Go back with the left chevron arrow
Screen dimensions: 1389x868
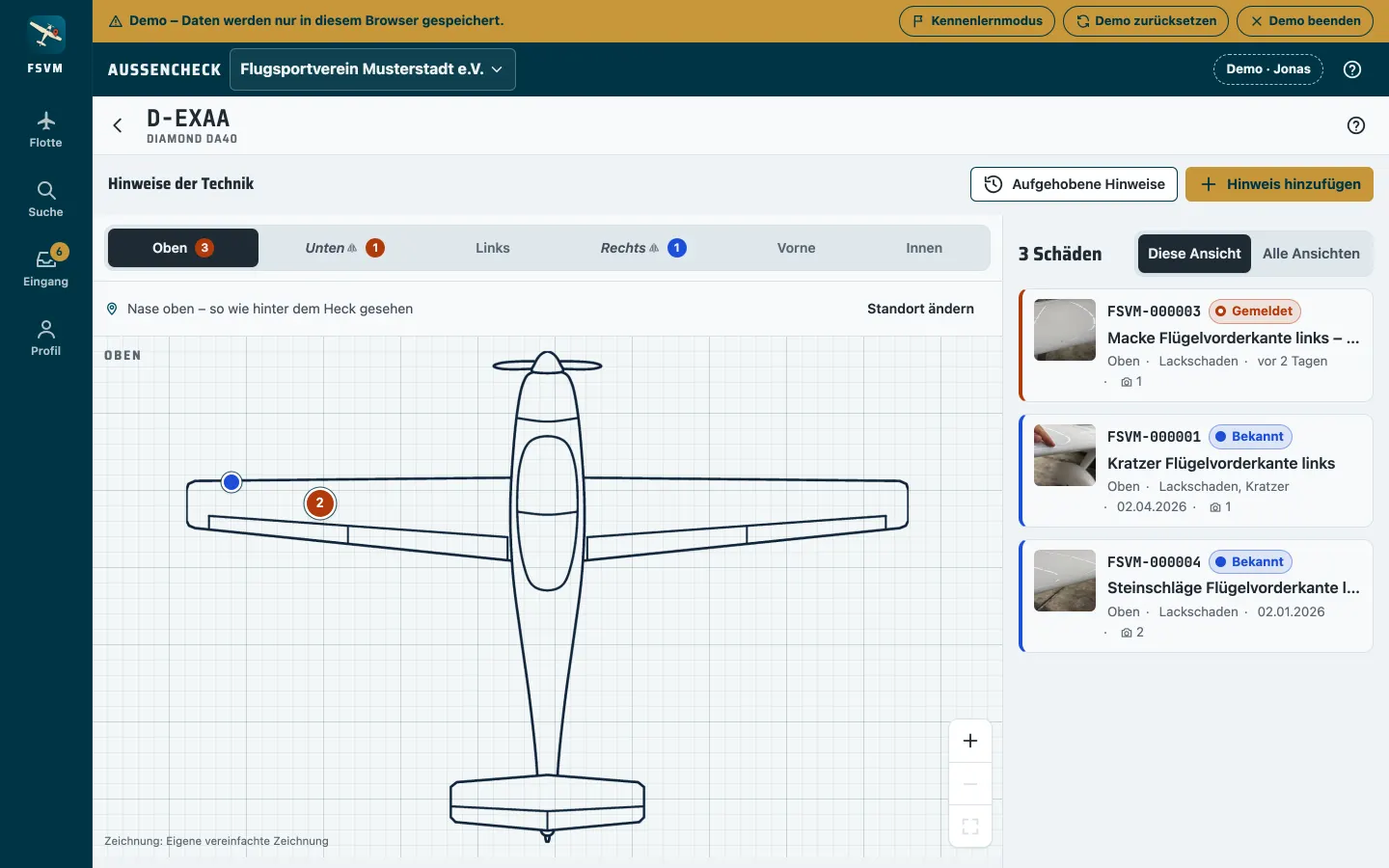(118, 125)
